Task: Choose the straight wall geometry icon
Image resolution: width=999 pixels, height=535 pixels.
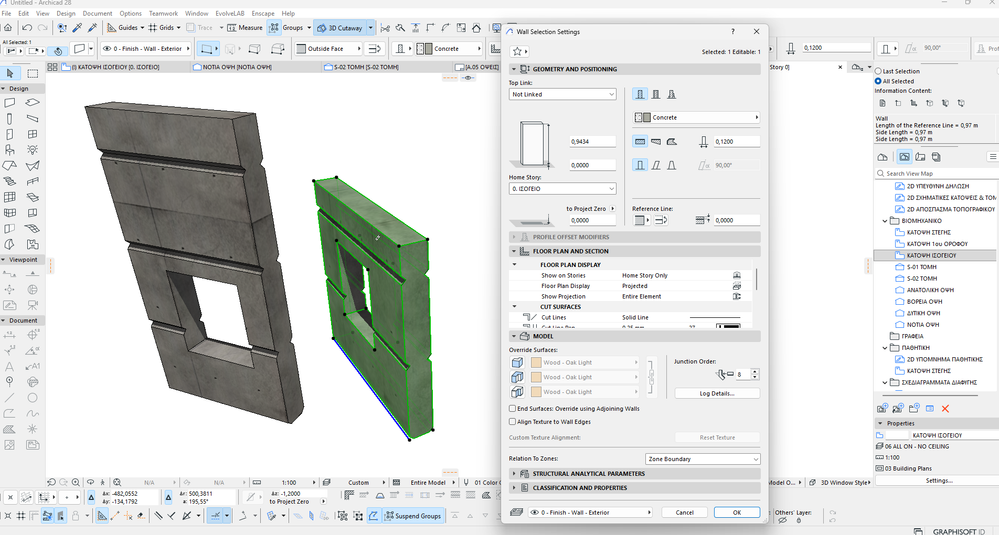Action: click(x=640, y=141)
